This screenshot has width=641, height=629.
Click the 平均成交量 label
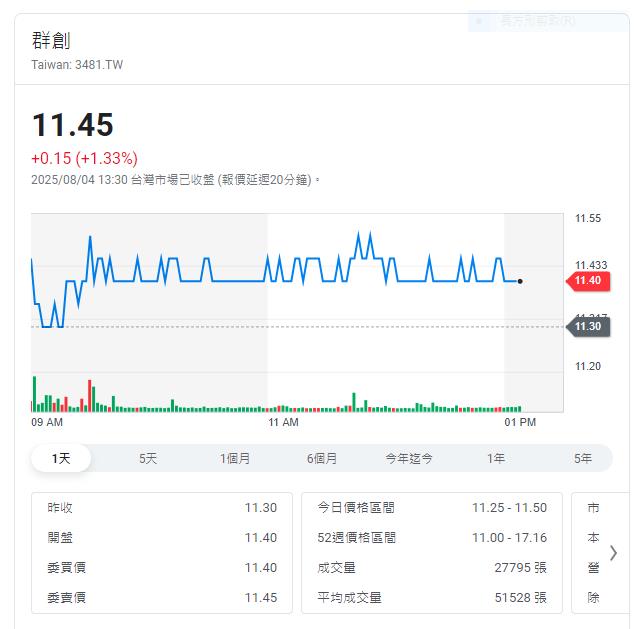coord(350,598)
